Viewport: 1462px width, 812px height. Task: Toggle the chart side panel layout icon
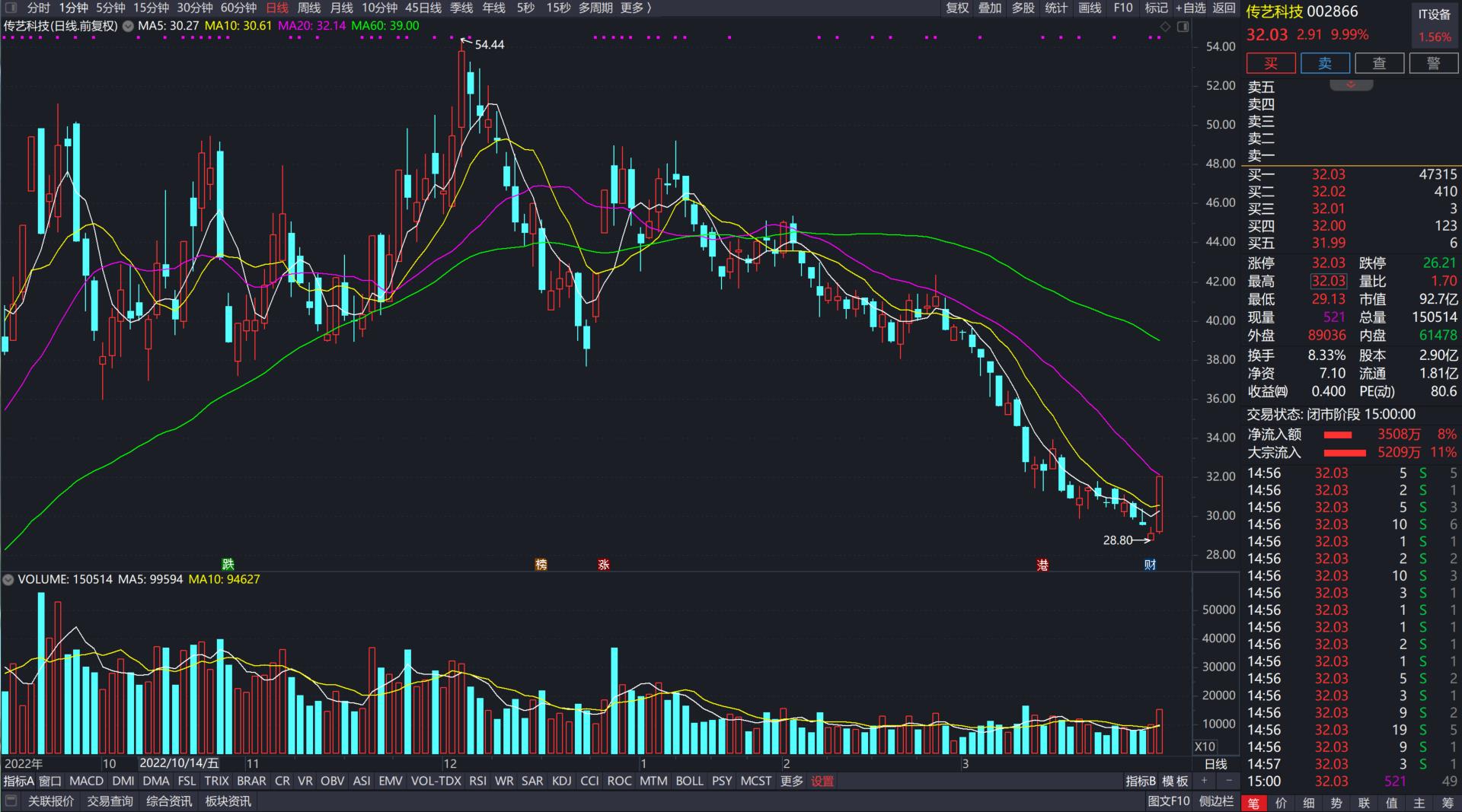1183,27
